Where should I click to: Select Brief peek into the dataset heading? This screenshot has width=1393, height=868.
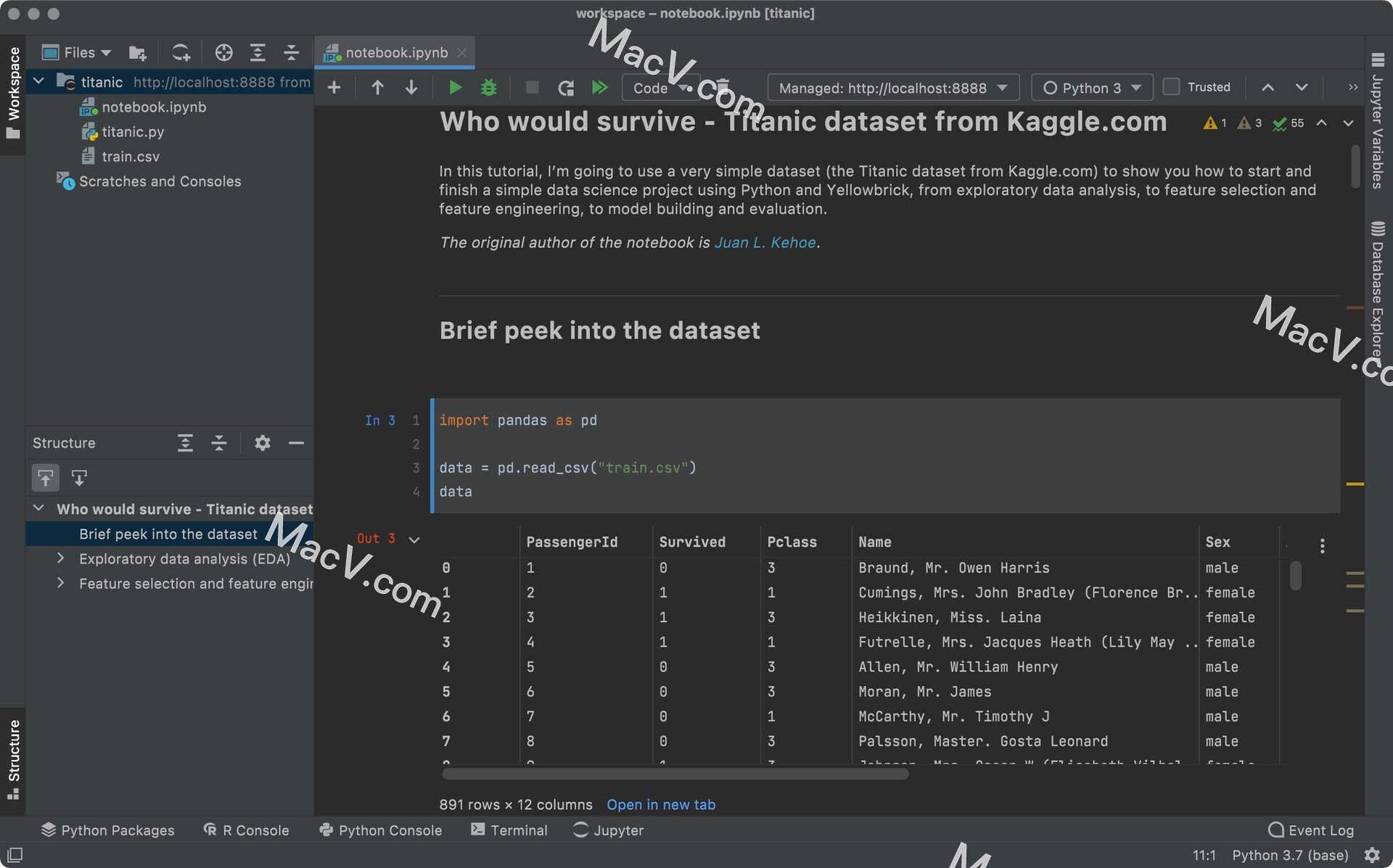coord(168,534)
